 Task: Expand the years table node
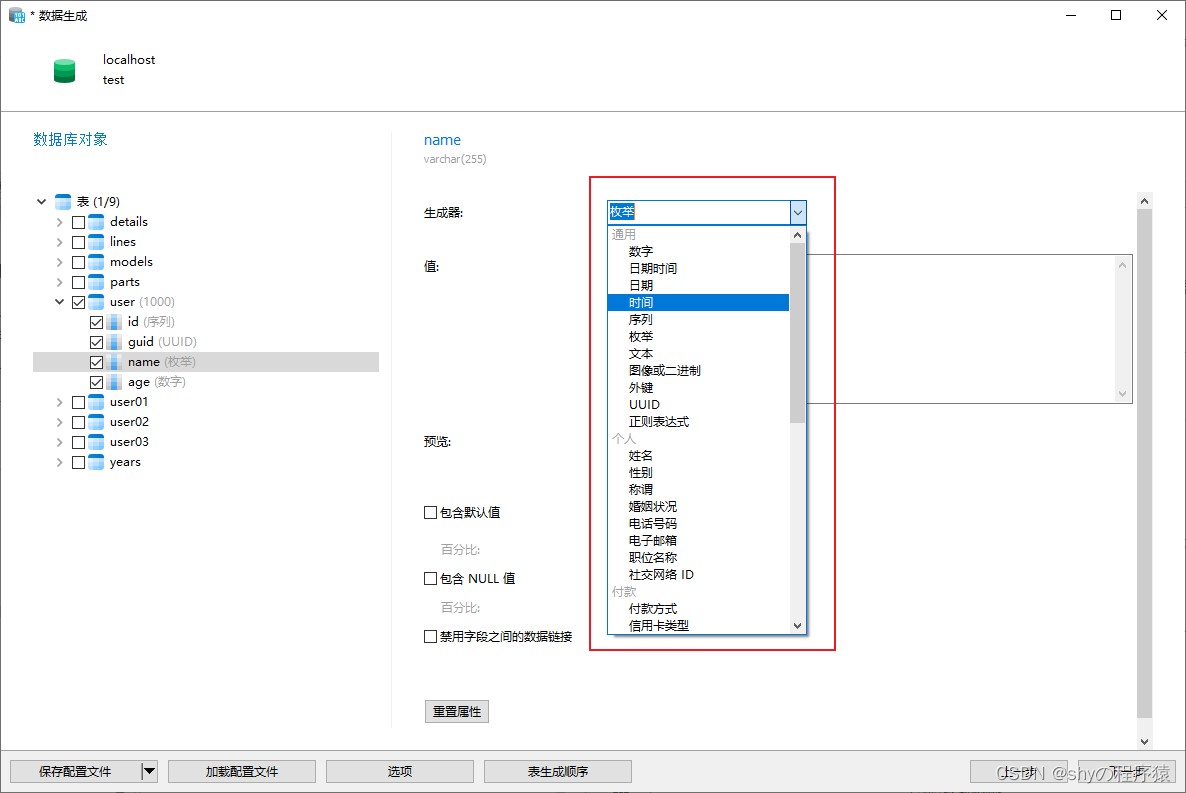[60, 462]
